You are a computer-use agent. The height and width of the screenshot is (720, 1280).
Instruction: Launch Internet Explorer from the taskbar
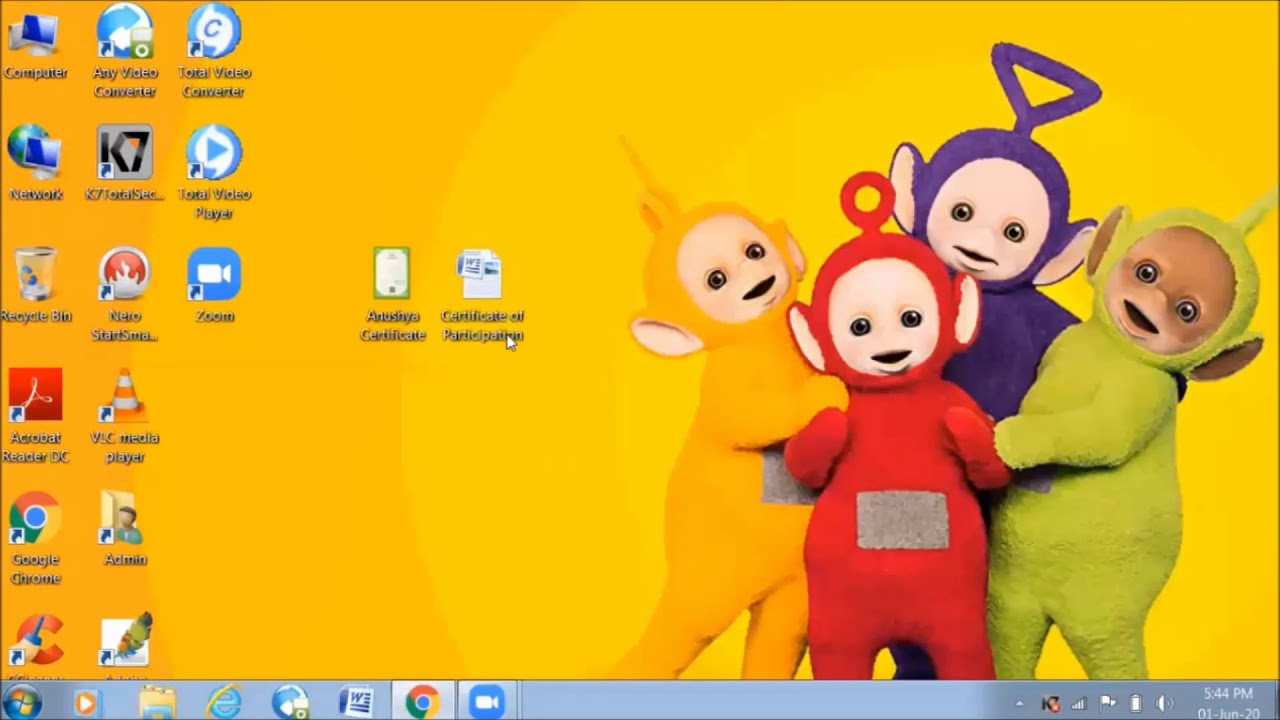(x=224, y=702)
